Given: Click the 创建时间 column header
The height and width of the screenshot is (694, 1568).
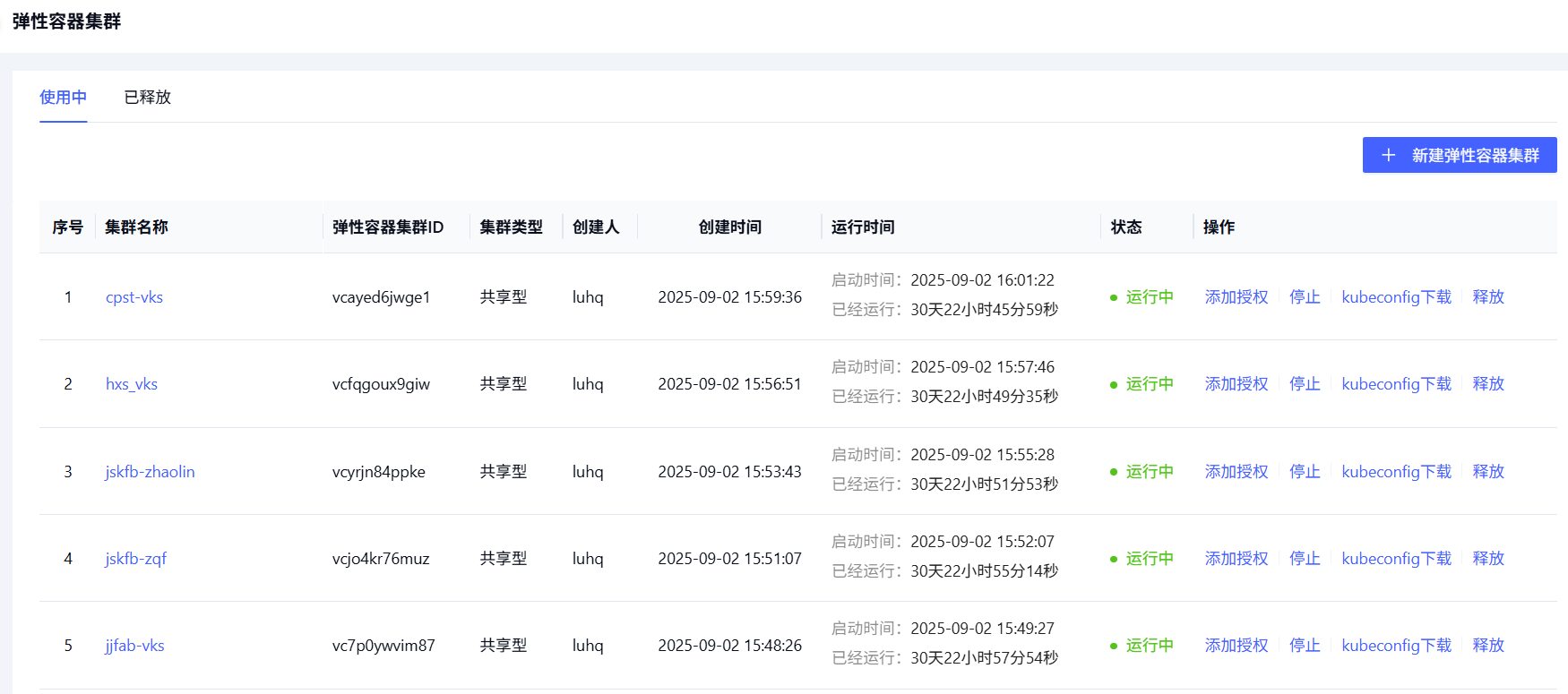Looking at the screenshot, I should coord(729,227).
